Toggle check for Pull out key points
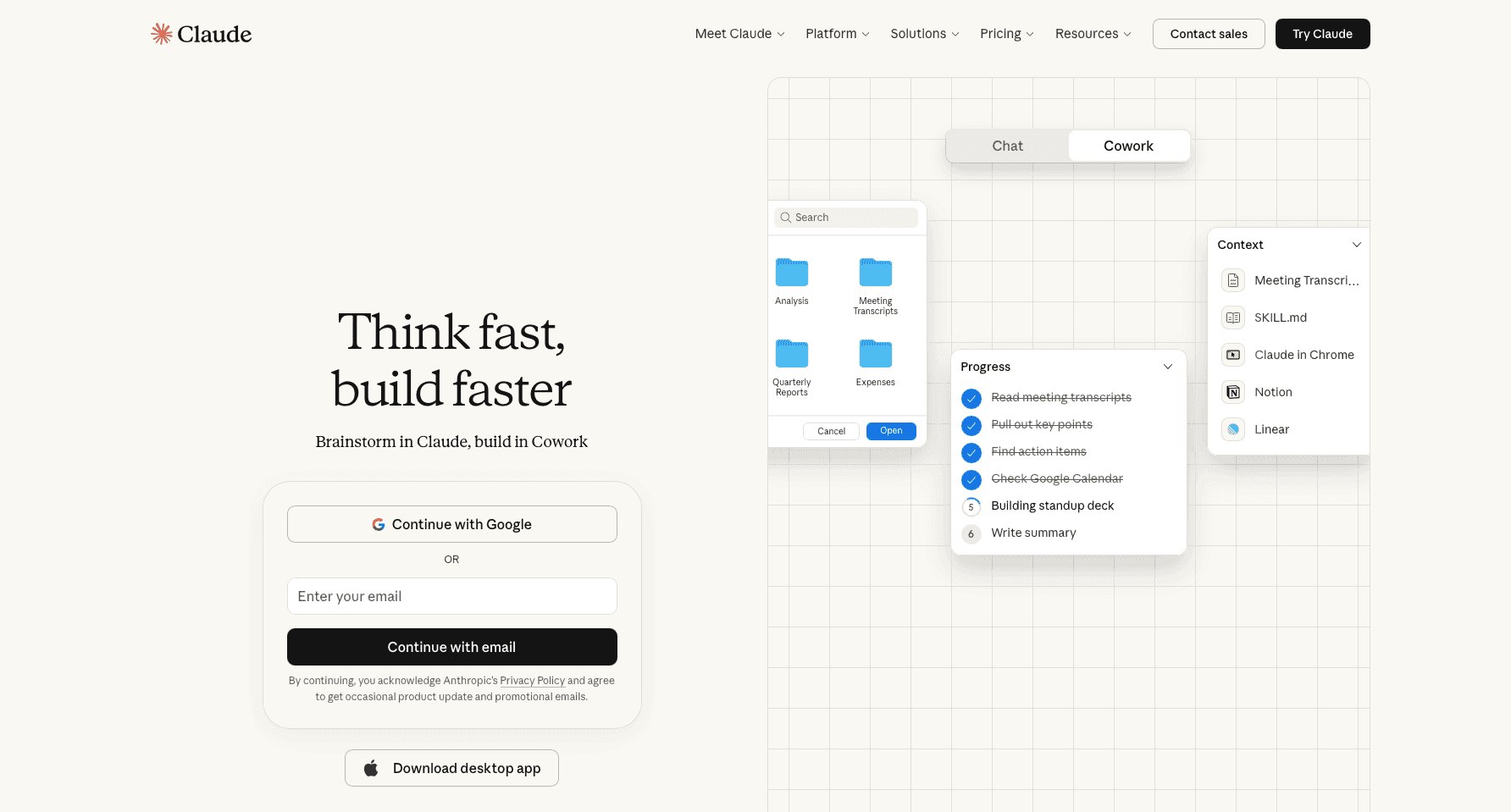This screenshot has height=812, width=1511. click(971, 425)
